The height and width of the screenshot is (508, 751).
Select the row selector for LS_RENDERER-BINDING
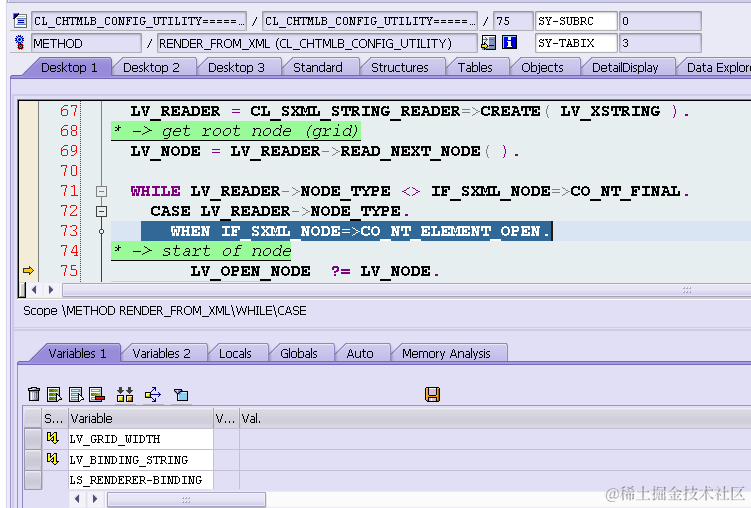click(33, 480)
